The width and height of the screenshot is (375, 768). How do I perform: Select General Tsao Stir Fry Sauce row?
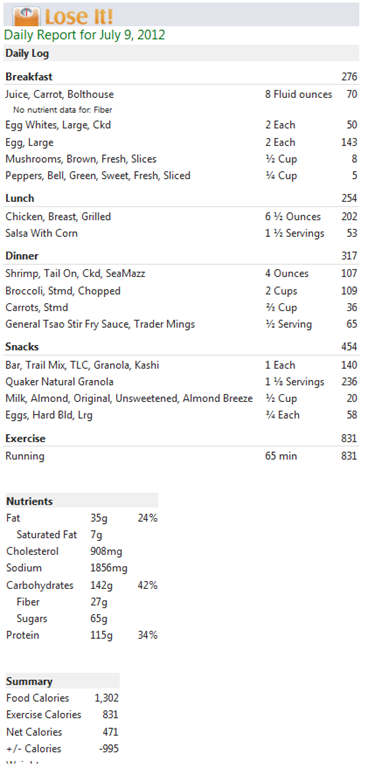181,324
